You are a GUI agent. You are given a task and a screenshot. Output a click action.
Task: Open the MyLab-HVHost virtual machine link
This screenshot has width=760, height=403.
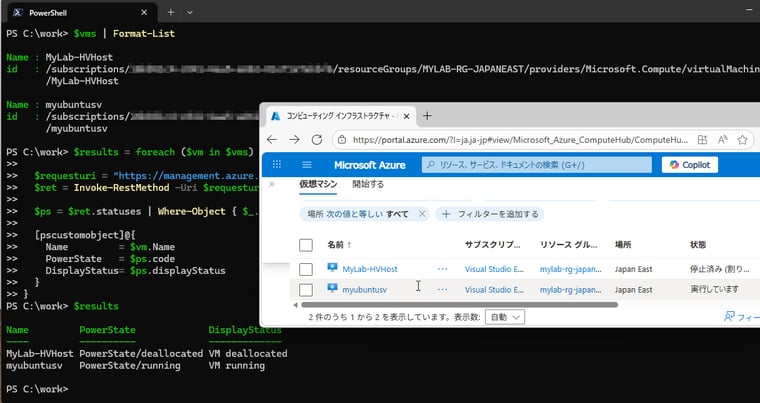370,269
